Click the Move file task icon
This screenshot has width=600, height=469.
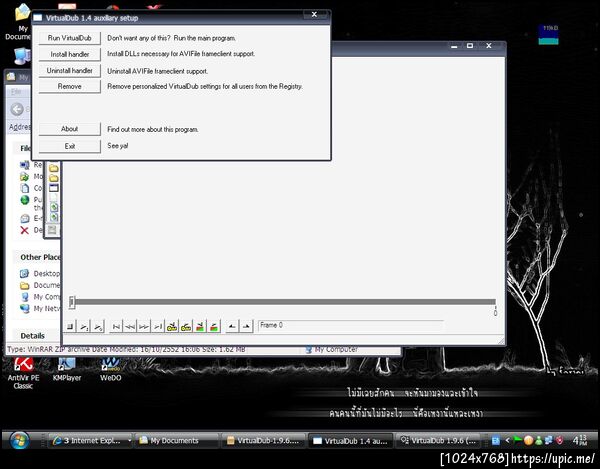coord(24,176)
